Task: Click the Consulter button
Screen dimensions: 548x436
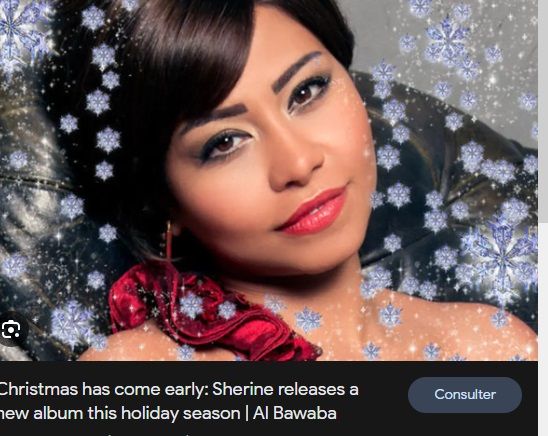Action: (465, 395)
